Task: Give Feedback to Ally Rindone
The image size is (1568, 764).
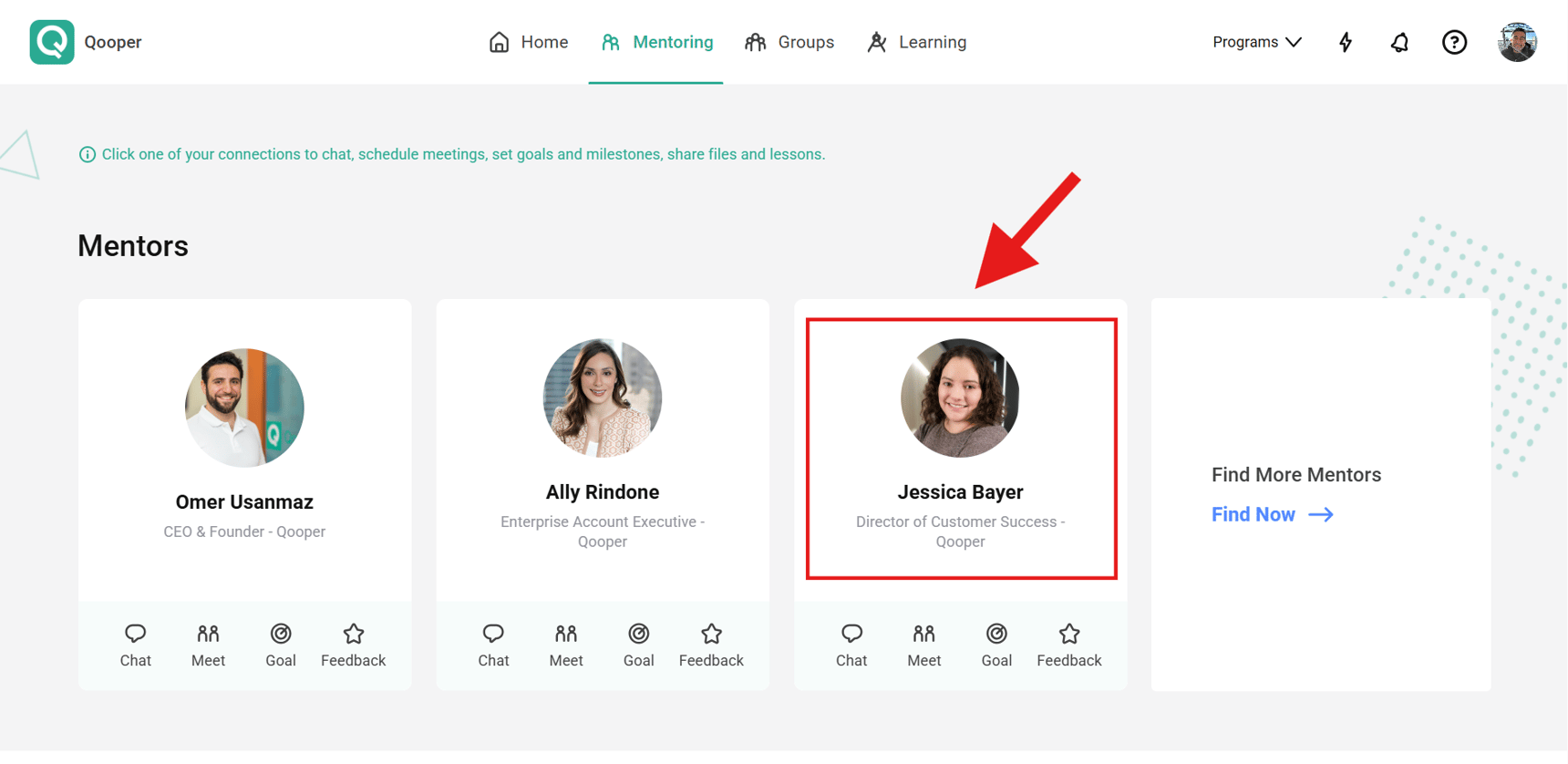Action: pyautogui.click(x=711, y=645)
